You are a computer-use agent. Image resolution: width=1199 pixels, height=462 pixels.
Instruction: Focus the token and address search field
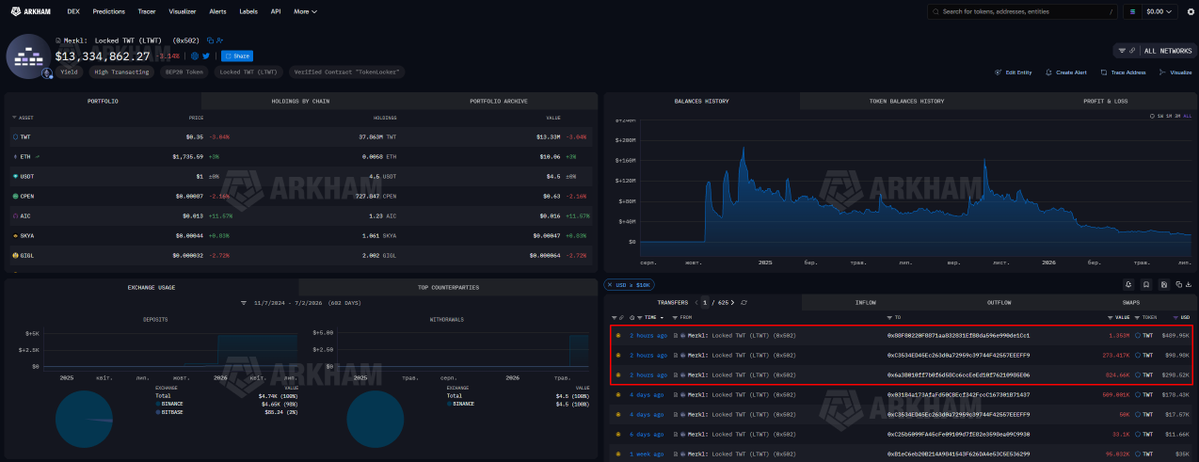[x=1022, y=11]
